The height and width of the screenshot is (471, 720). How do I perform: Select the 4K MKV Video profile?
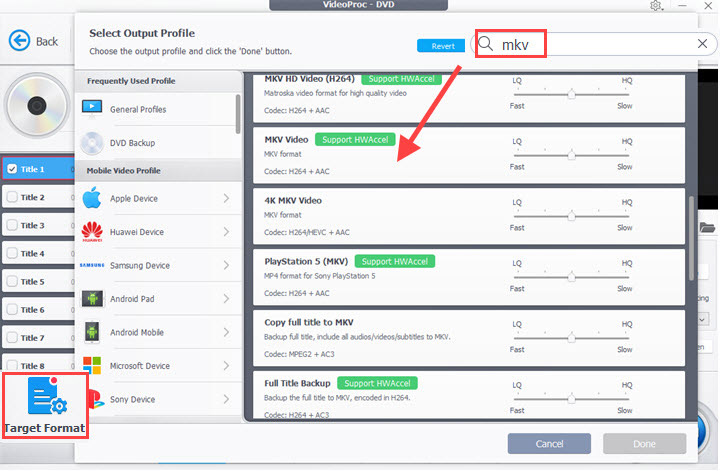[469, 216]
